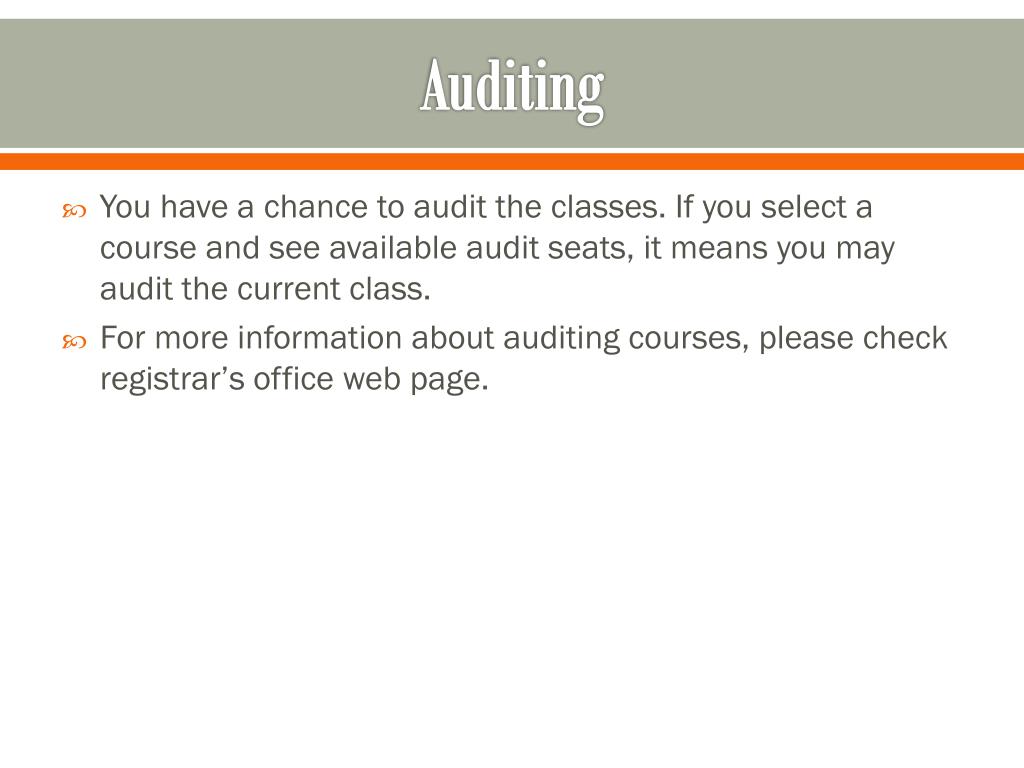This screenshot has height=768, width=1024.
Task: Click the word 'information' in the second bullet
Action: point(319,338)
